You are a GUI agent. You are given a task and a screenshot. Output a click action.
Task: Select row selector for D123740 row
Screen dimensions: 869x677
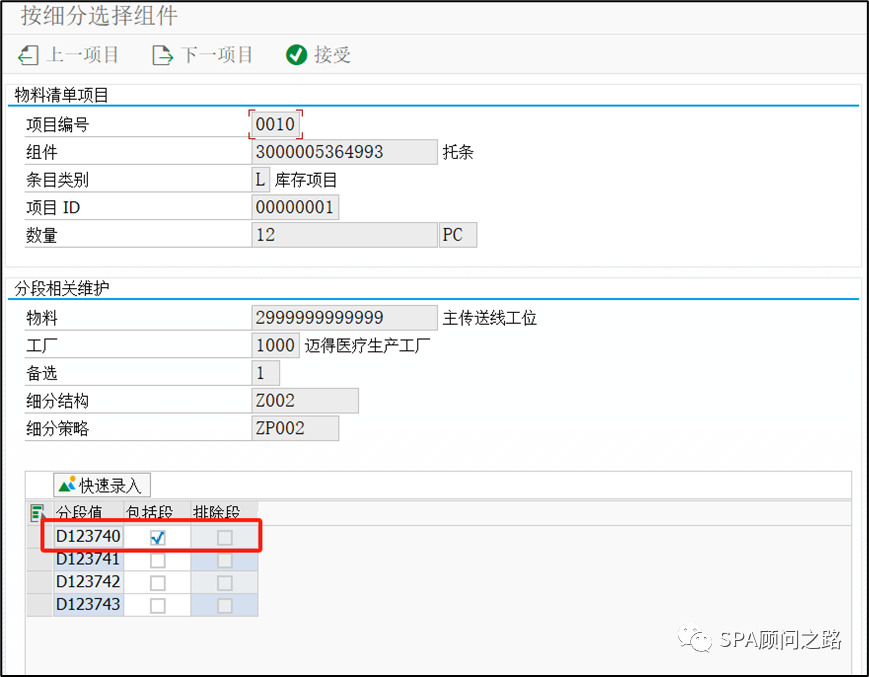click(x=40, y=537)
